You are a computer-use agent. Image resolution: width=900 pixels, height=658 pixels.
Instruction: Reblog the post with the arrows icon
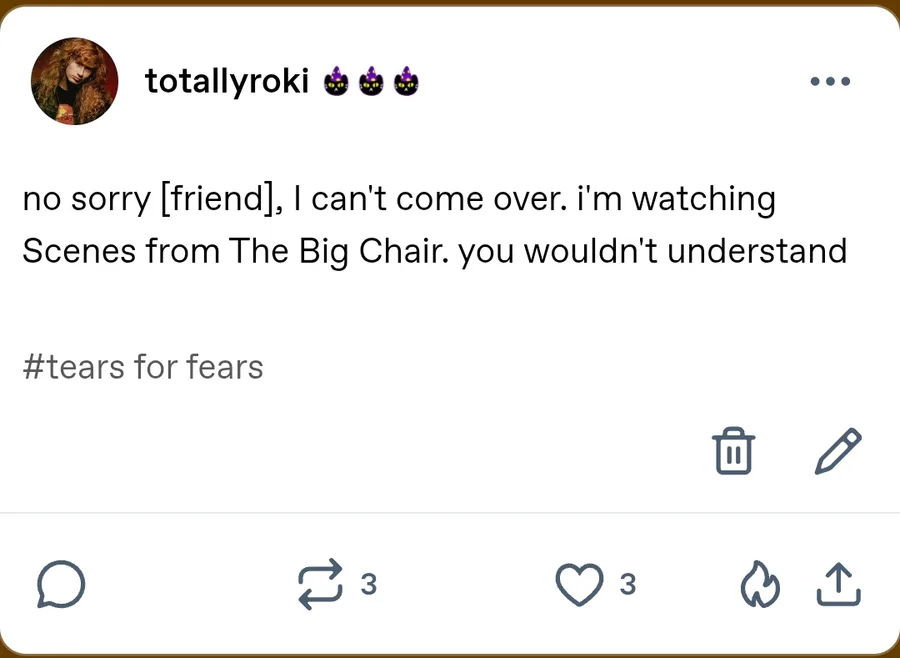(320, 585)
